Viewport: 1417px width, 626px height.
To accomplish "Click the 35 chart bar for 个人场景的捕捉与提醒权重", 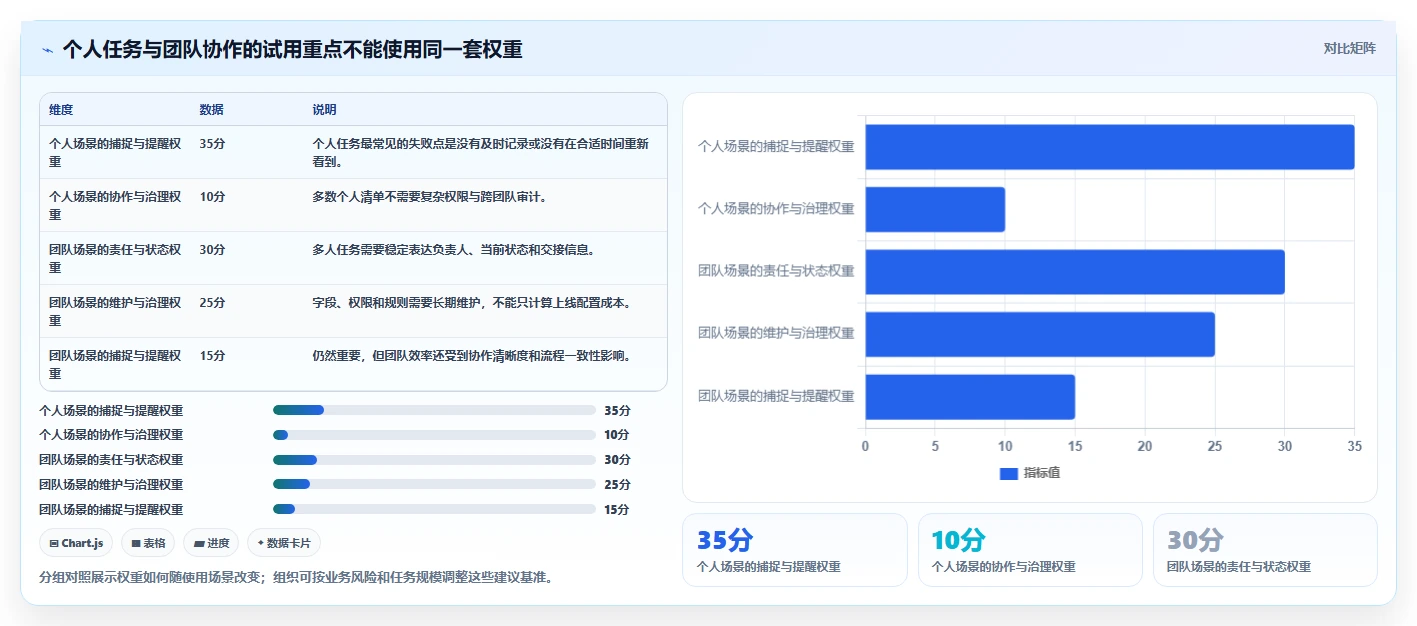I will click(x=1110, y=147).
